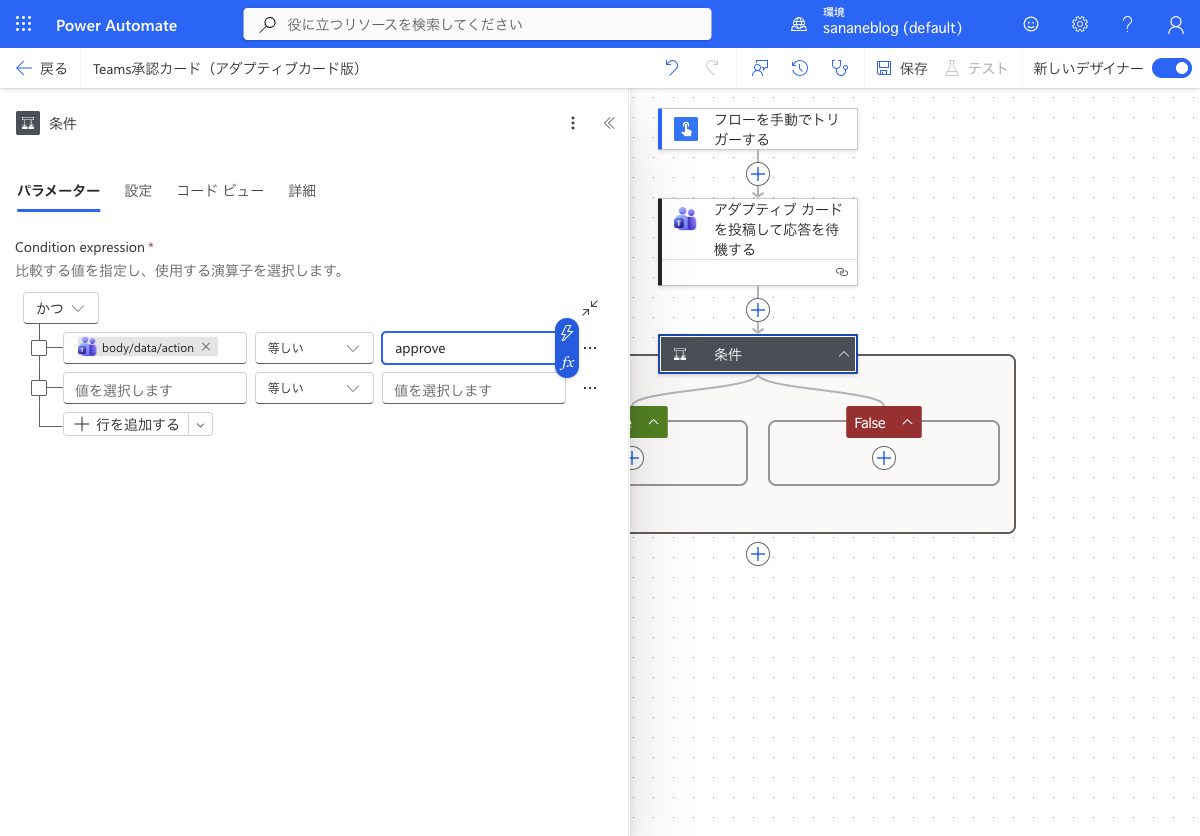Switch to the コード ビュー tab
Viewport: 1200px width, 836px height.
tap(220, 191)
